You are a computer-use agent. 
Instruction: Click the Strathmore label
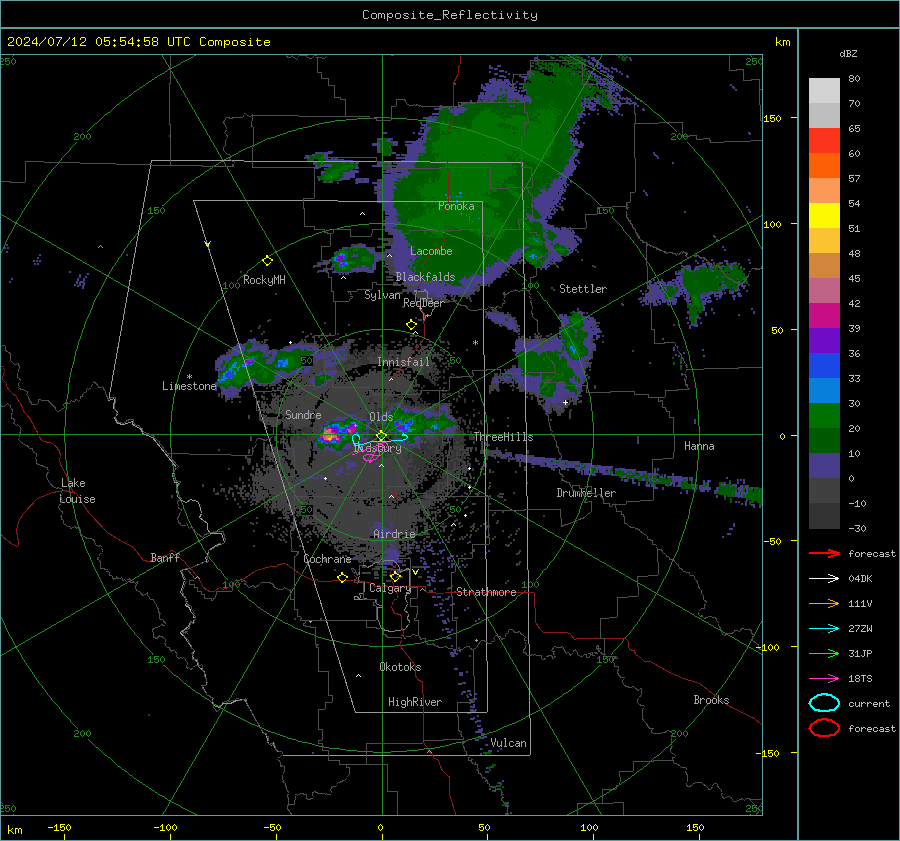click(x=486, y=592)
